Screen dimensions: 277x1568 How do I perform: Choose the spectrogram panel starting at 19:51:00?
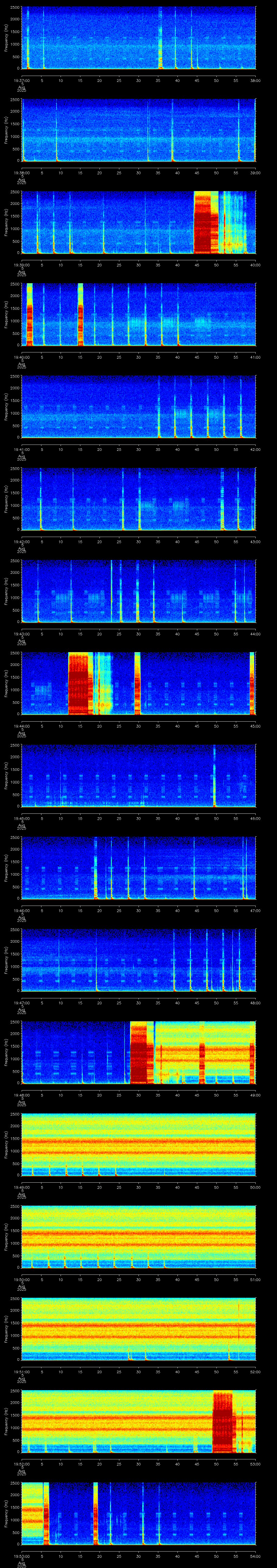(138, 1329)
